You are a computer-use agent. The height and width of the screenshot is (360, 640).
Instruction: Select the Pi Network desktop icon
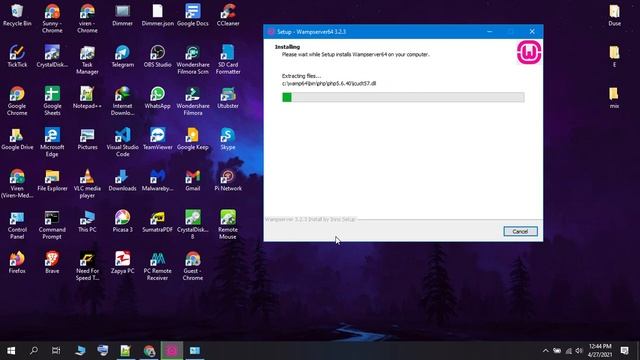(x=228, y=180)
